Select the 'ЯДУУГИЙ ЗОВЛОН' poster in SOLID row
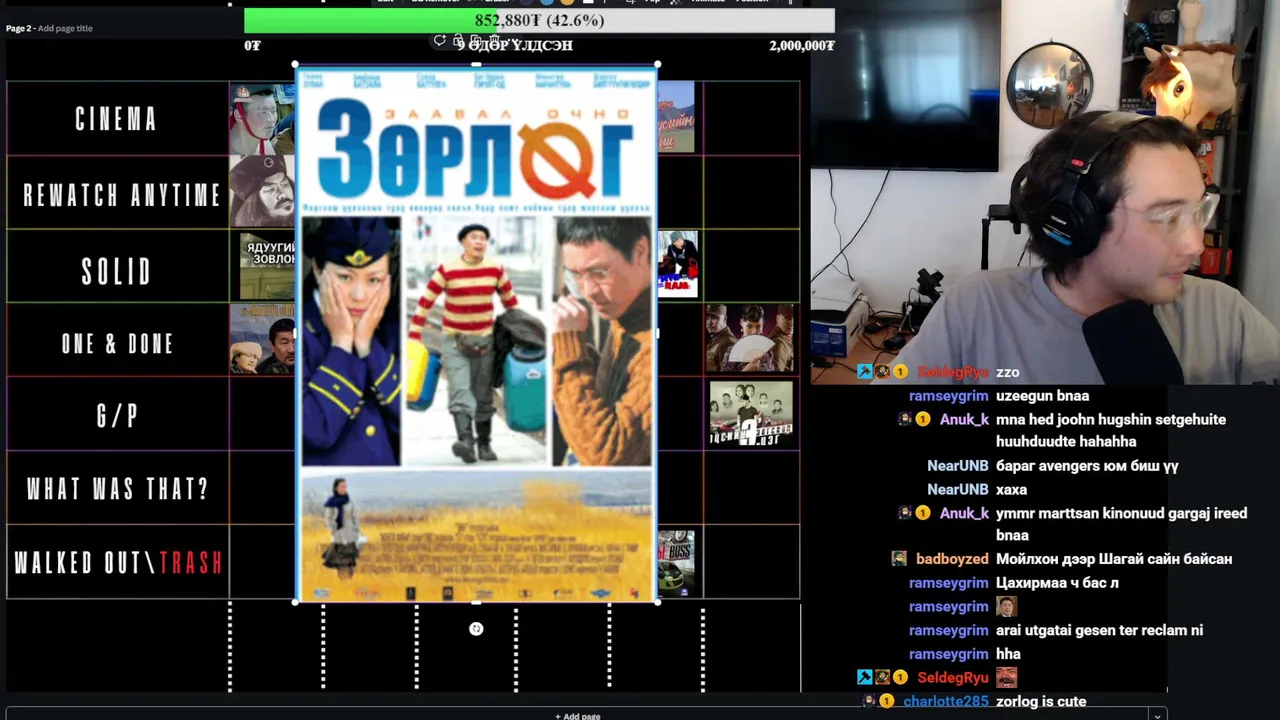The width and height of the screenshot is (1280, 720). [x=267, y=266]
